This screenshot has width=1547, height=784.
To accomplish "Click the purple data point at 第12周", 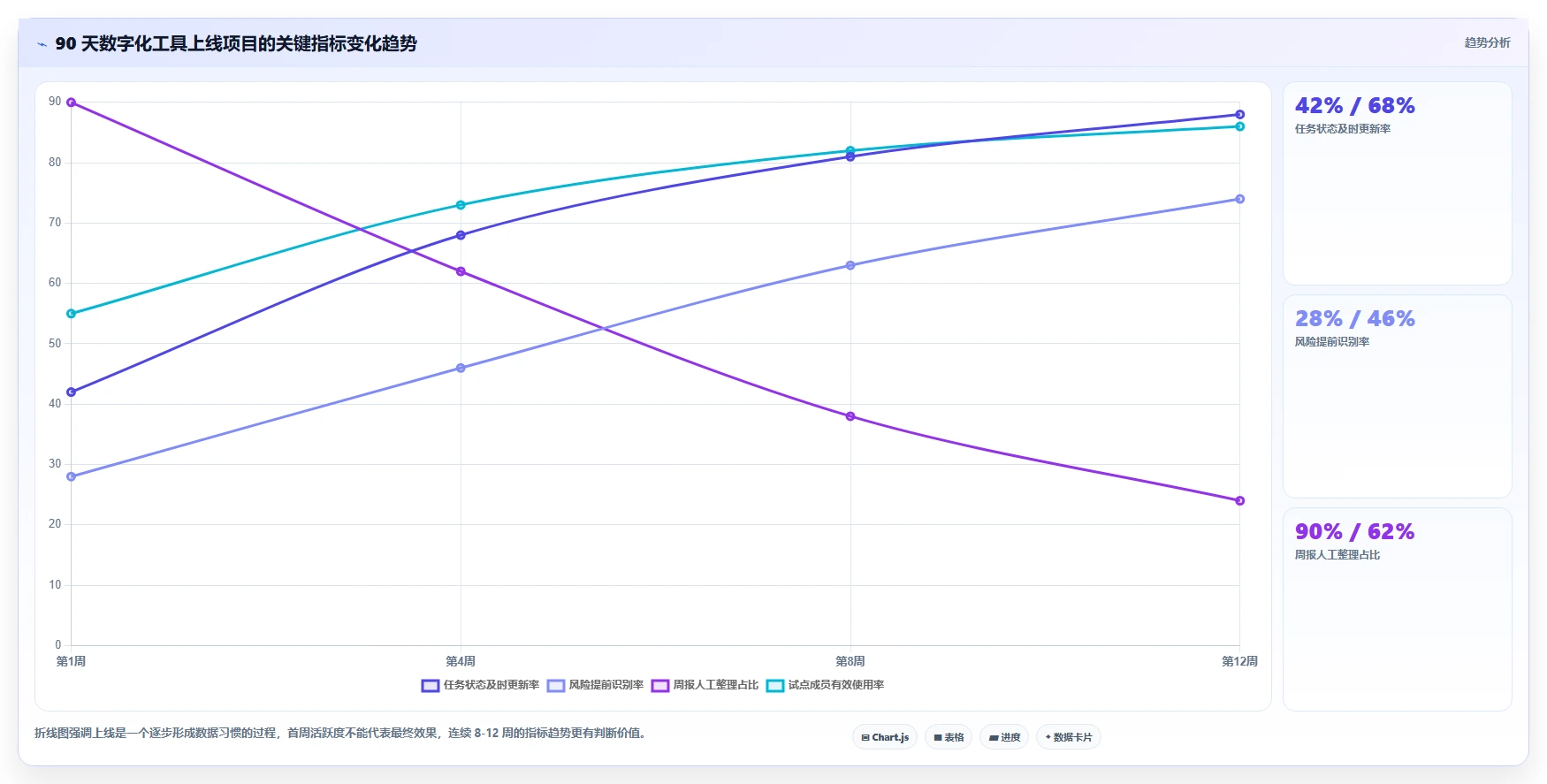I will pos(1239,501).
